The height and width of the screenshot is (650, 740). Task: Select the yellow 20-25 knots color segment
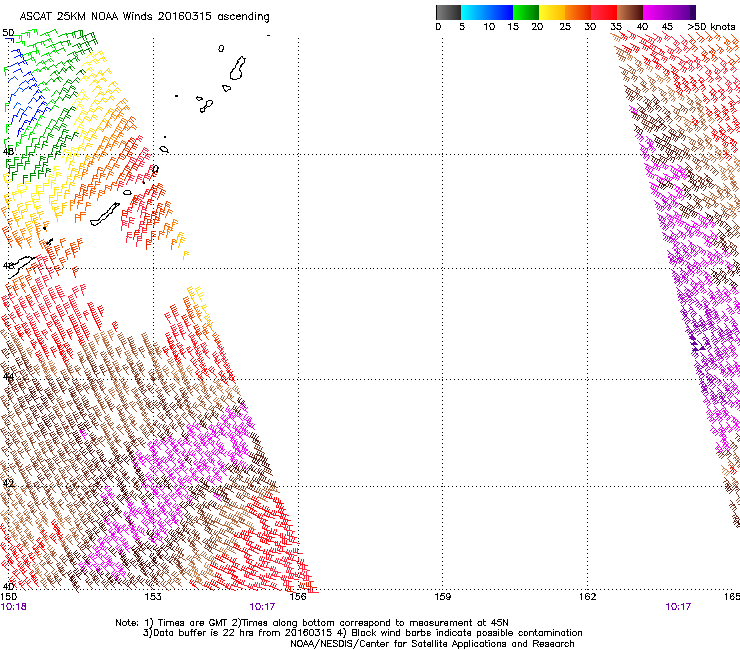[x=552, y=12]
